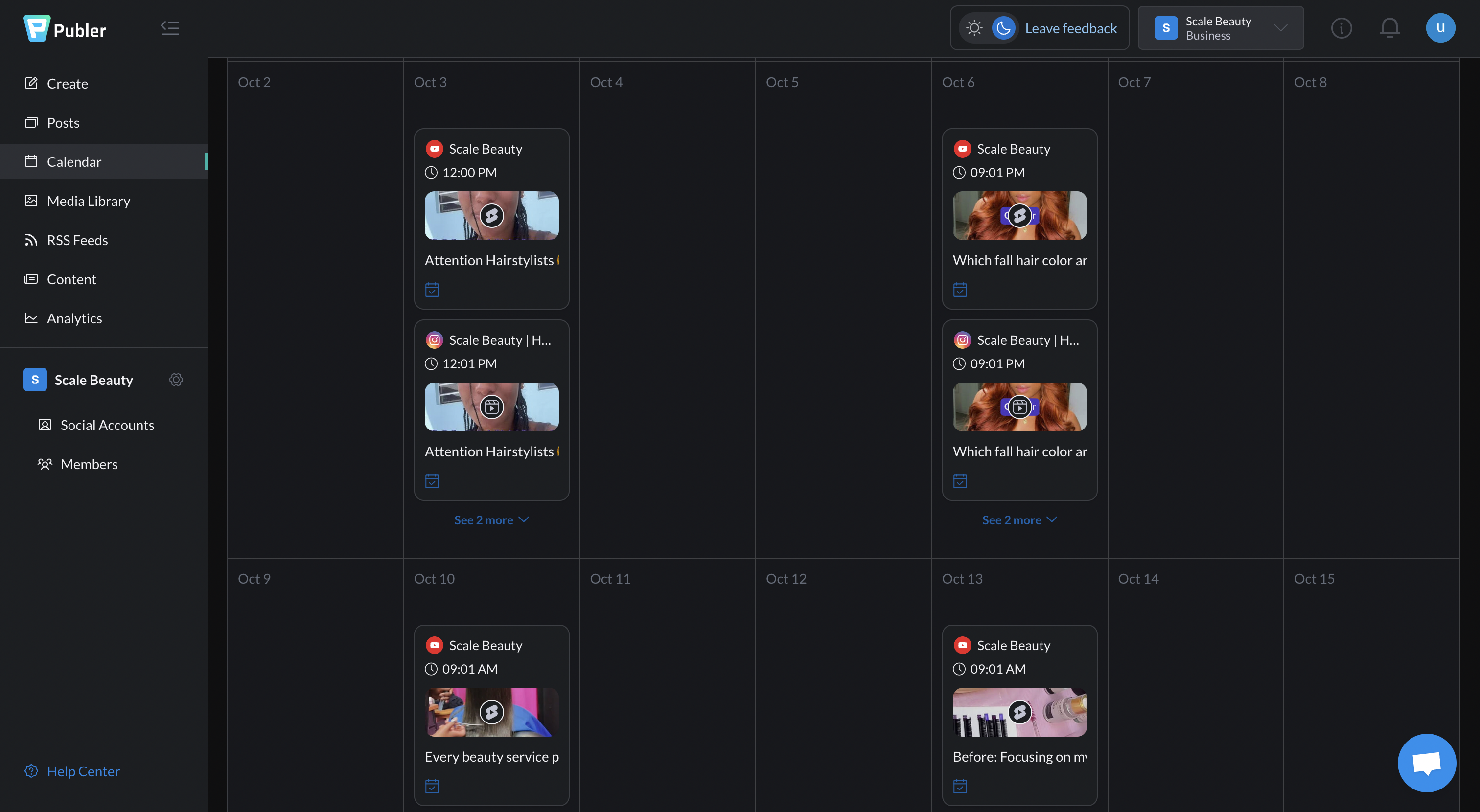Click the notification bell icon

[x=1392, y=27]
